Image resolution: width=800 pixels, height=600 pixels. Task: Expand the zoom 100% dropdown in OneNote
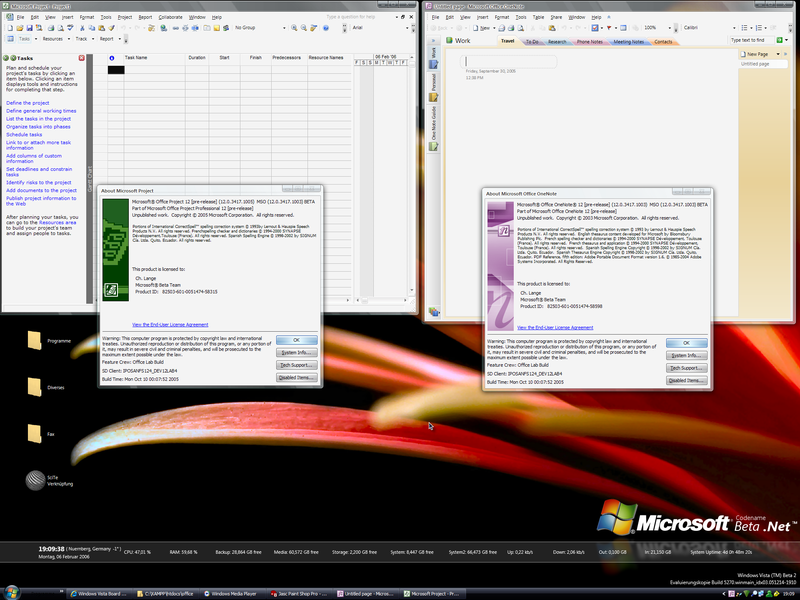point(669,28)
